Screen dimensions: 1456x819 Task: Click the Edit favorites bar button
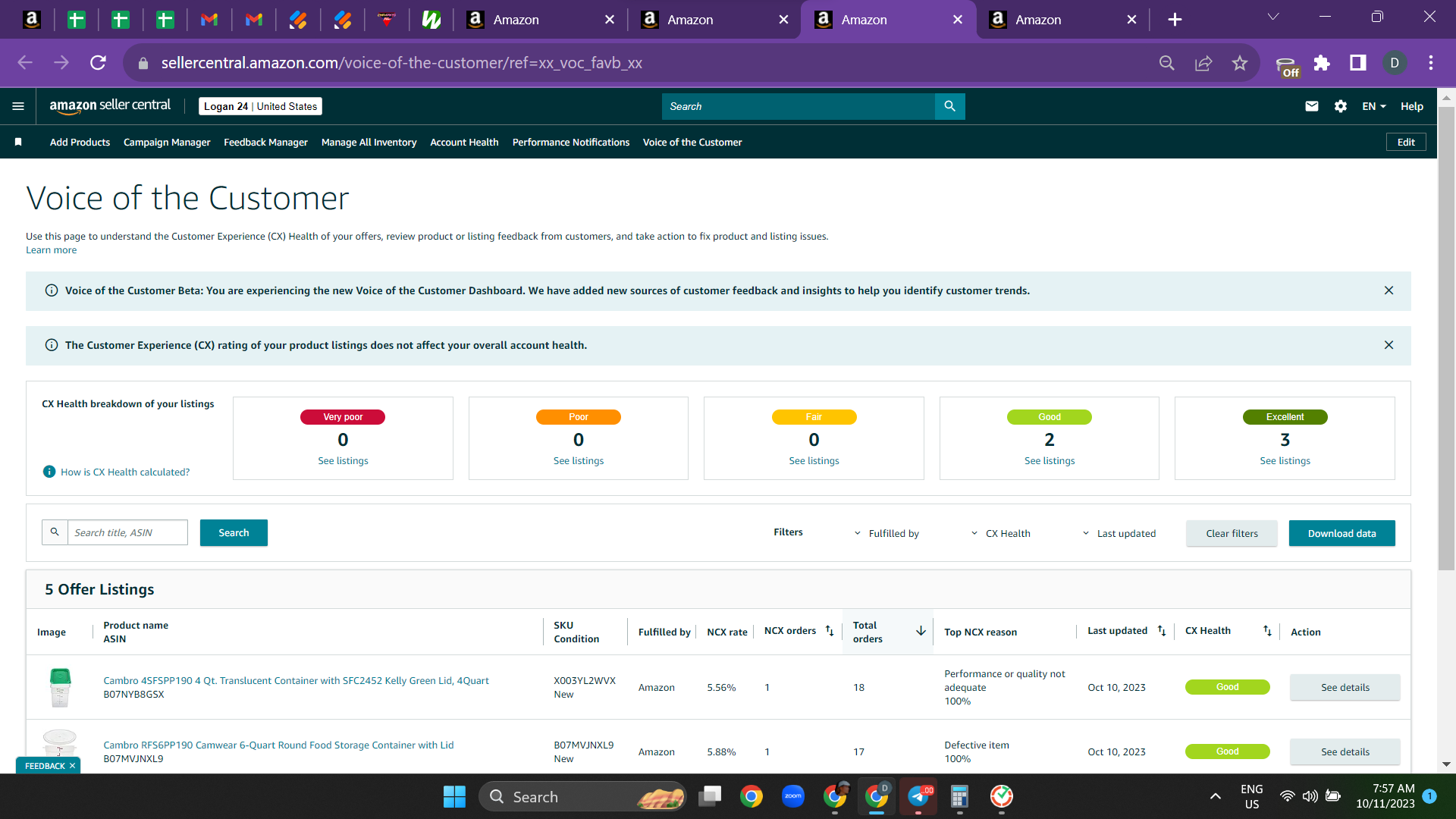(1406, 142)
